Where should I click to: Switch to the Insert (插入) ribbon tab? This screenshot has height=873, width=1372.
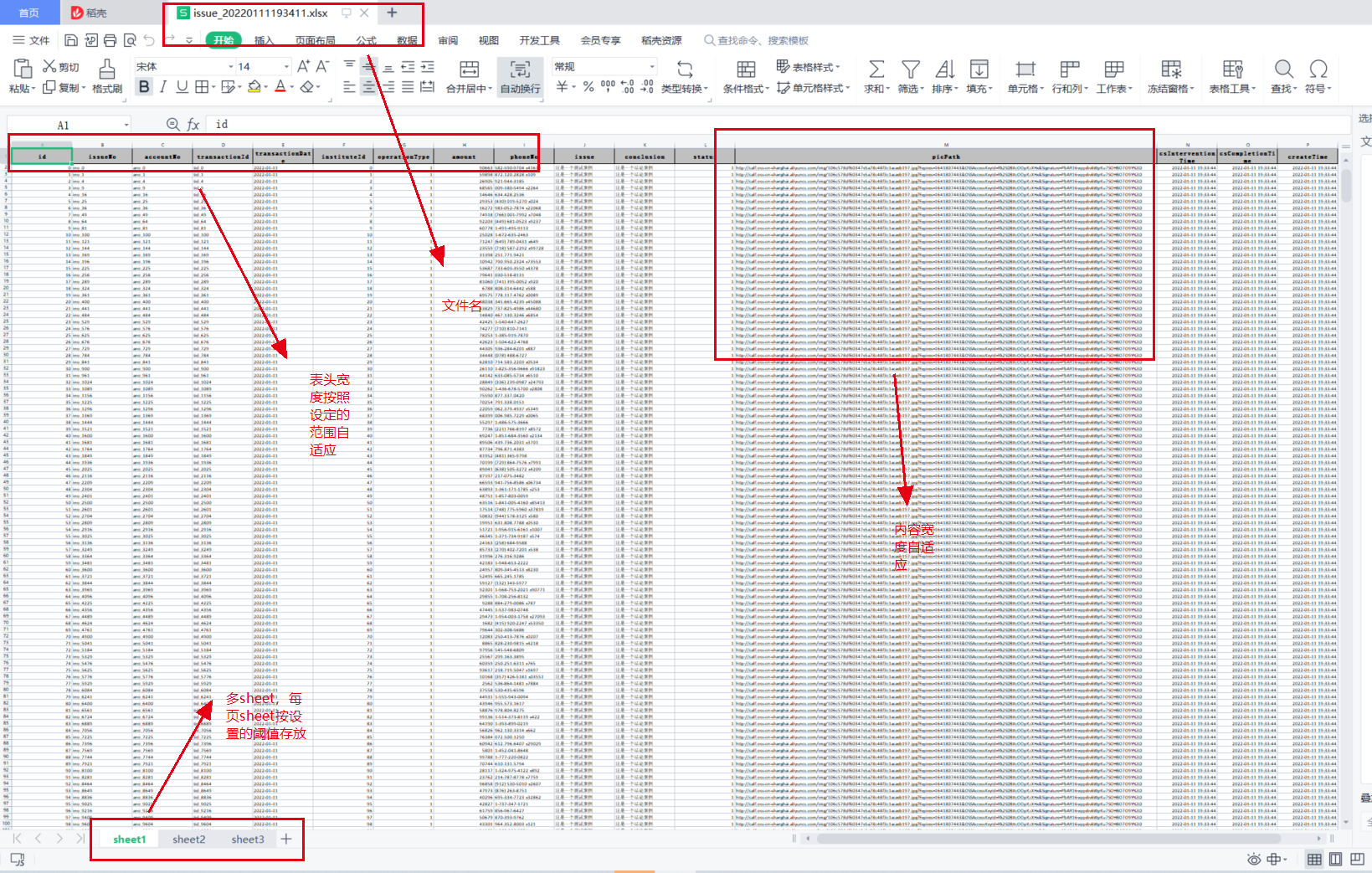point(264,40)
